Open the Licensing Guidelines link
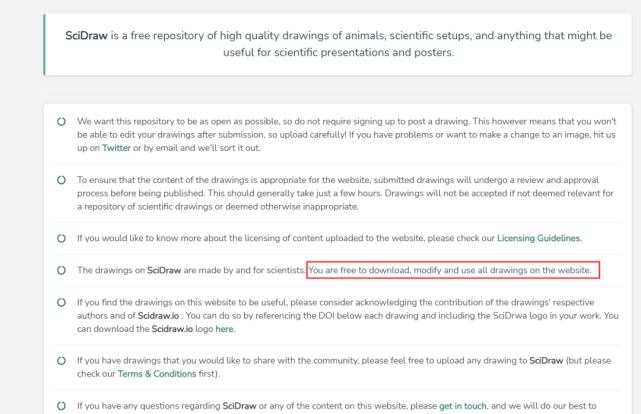This screenshot has width=641, height=414. tap(538, 238)
